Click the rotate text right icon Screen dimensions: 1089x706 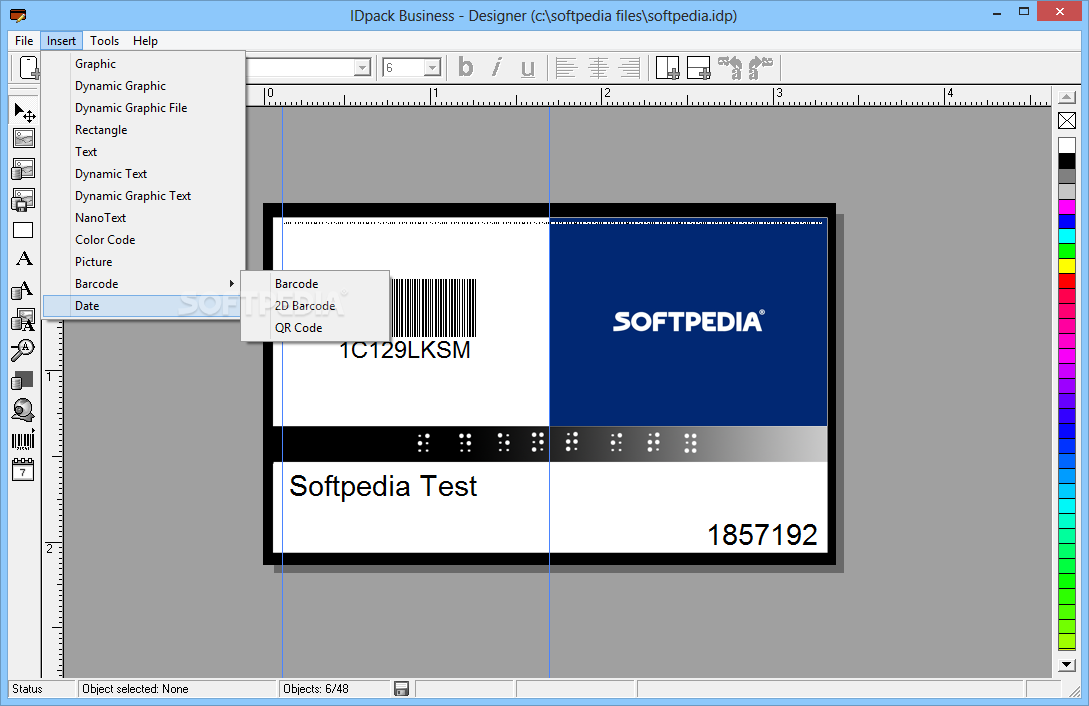coord(760,68)
